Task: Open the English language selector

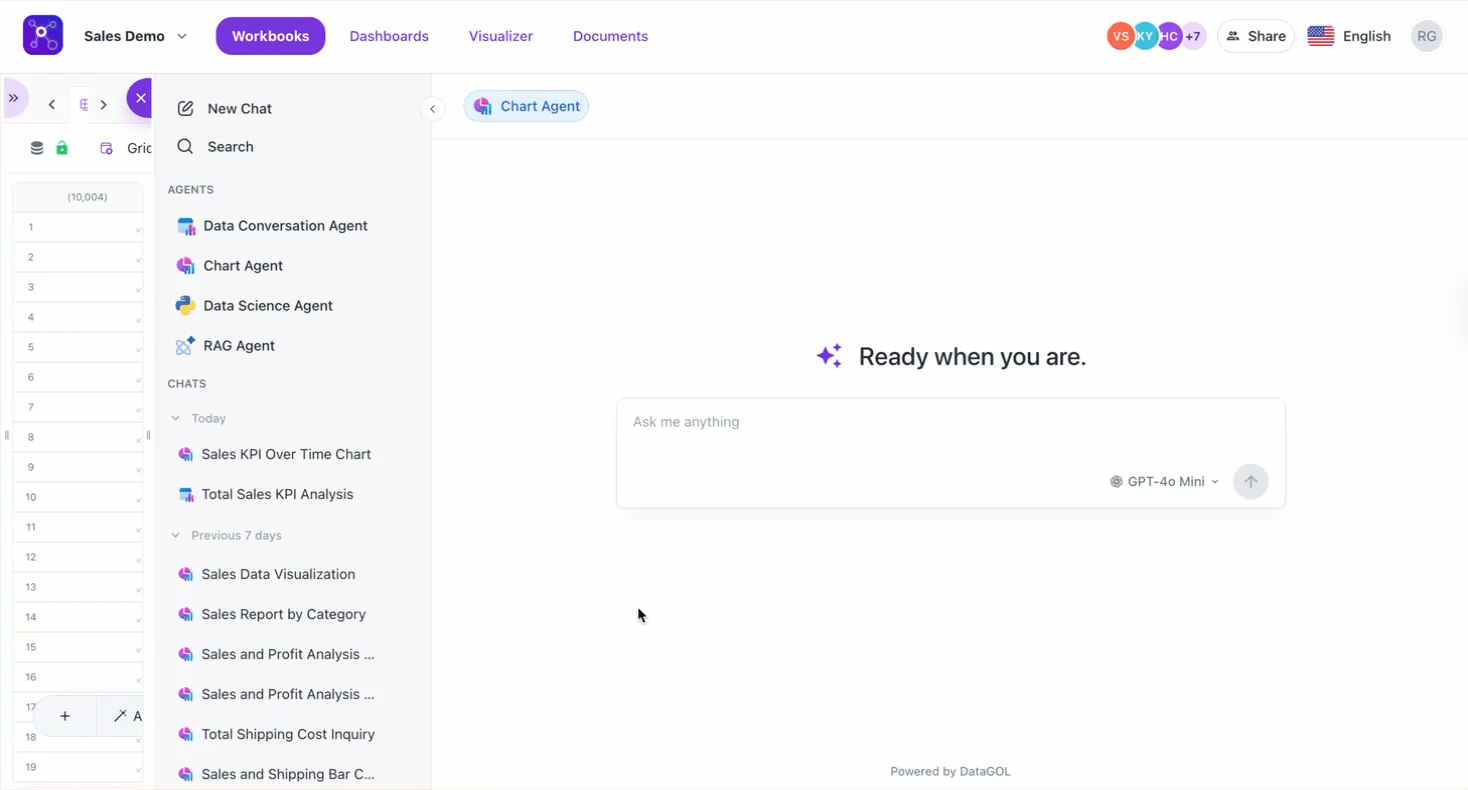Action: pyautogui.click(x=1349, y=36)
